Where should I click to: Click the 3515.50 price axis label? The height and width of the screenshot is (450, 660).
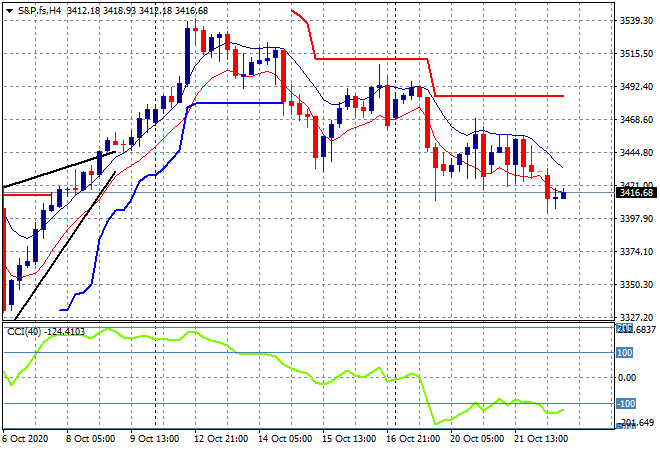tap(636, 53)
